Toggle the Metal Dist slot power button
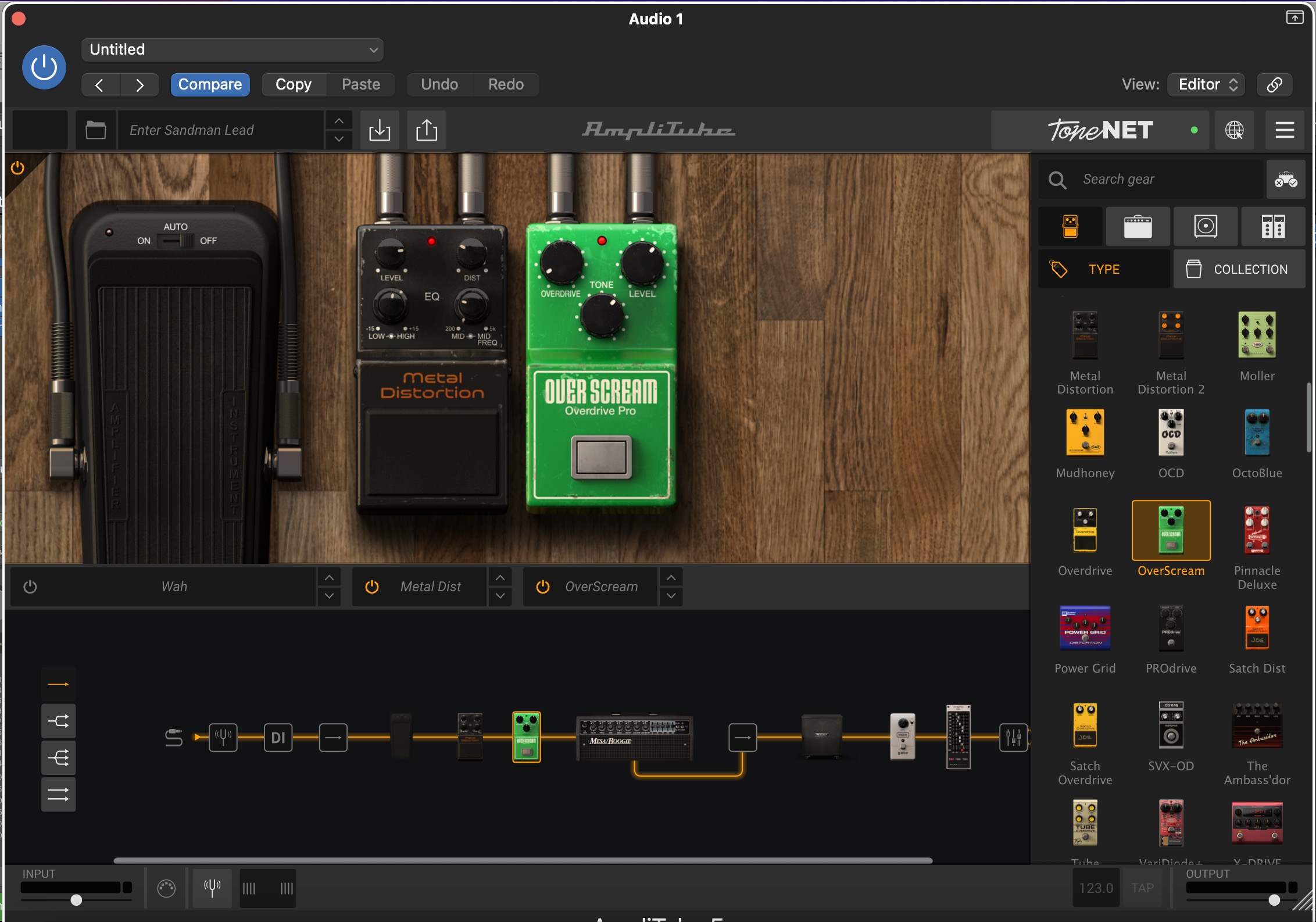This screenshot has width=1316, height=922. (x=372, y=587)
